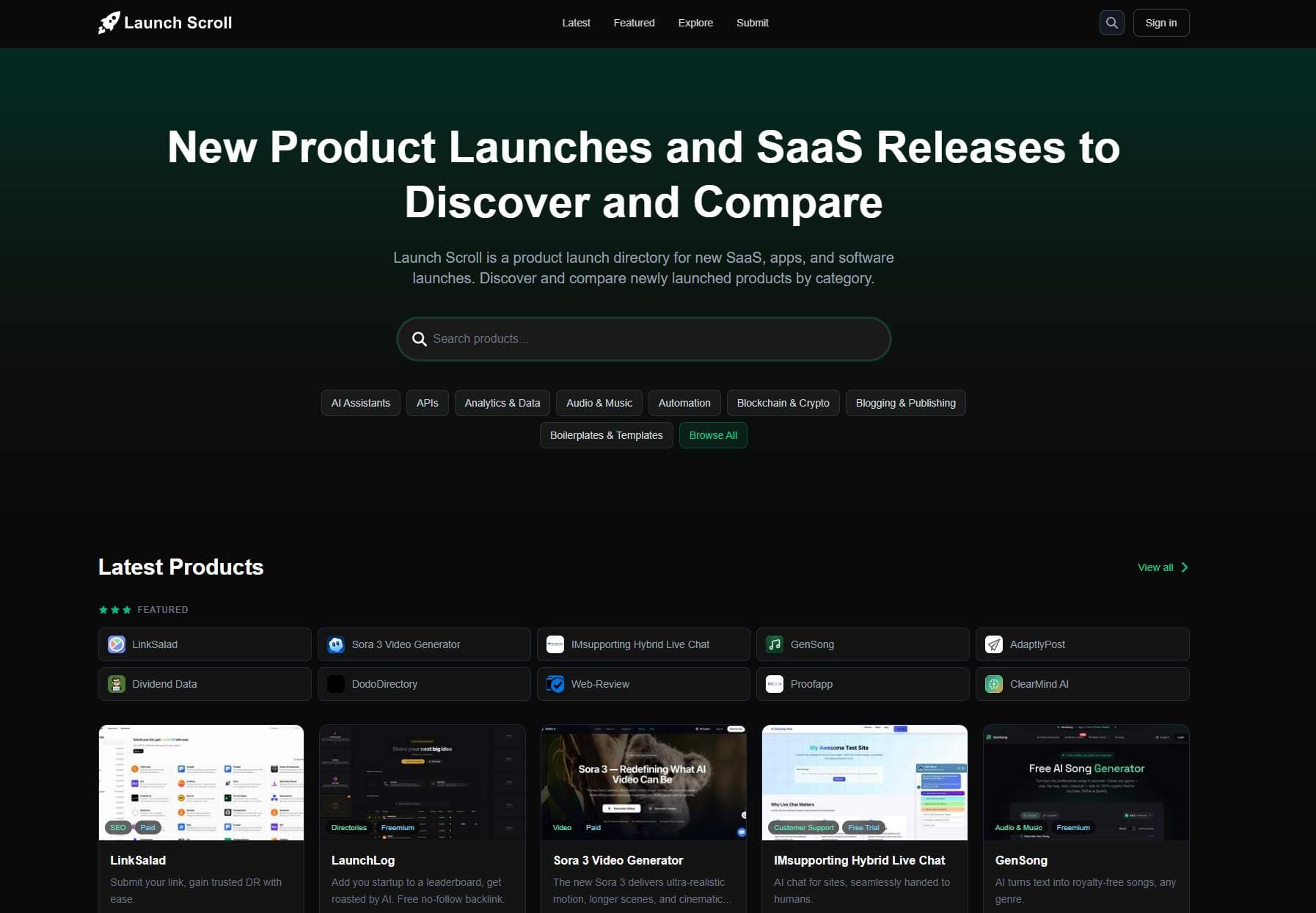Toggle the Automation category filter
Image resolution: width=1316 pixels, height=913 pixels.
point(684,403)
